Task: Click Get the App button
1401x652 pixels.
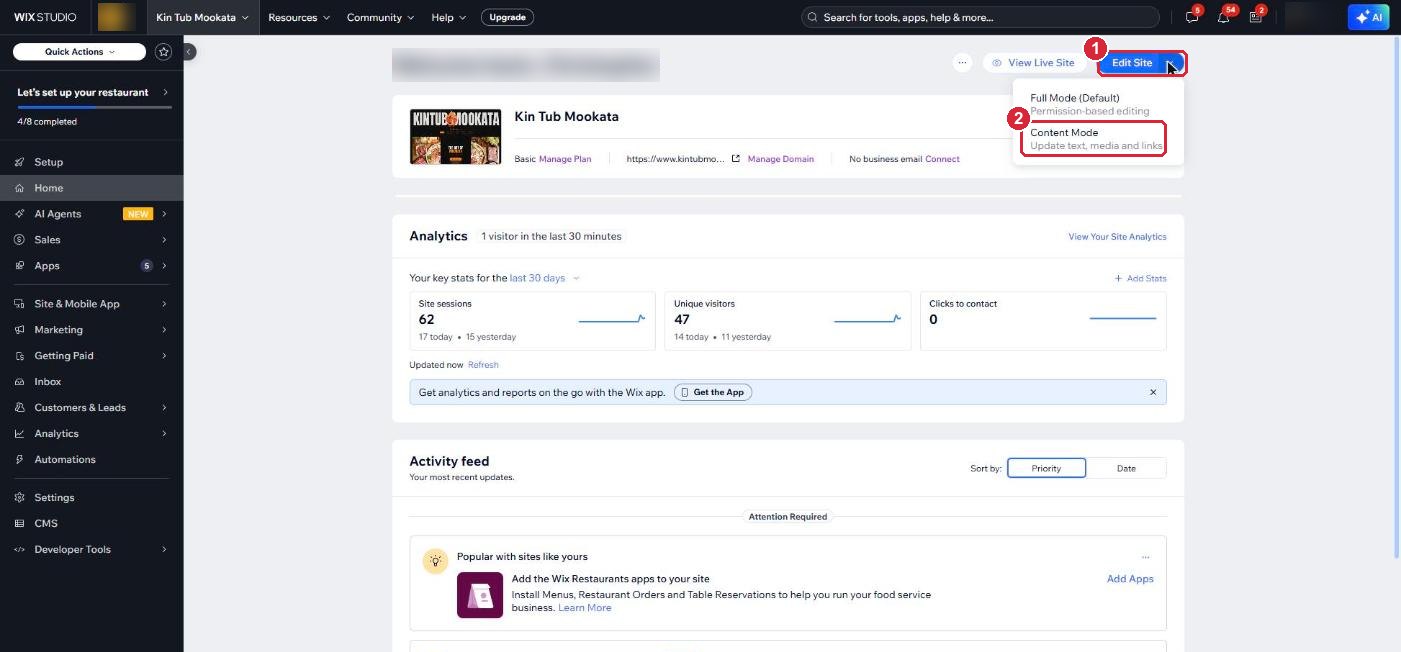Action: coord(713,393)
